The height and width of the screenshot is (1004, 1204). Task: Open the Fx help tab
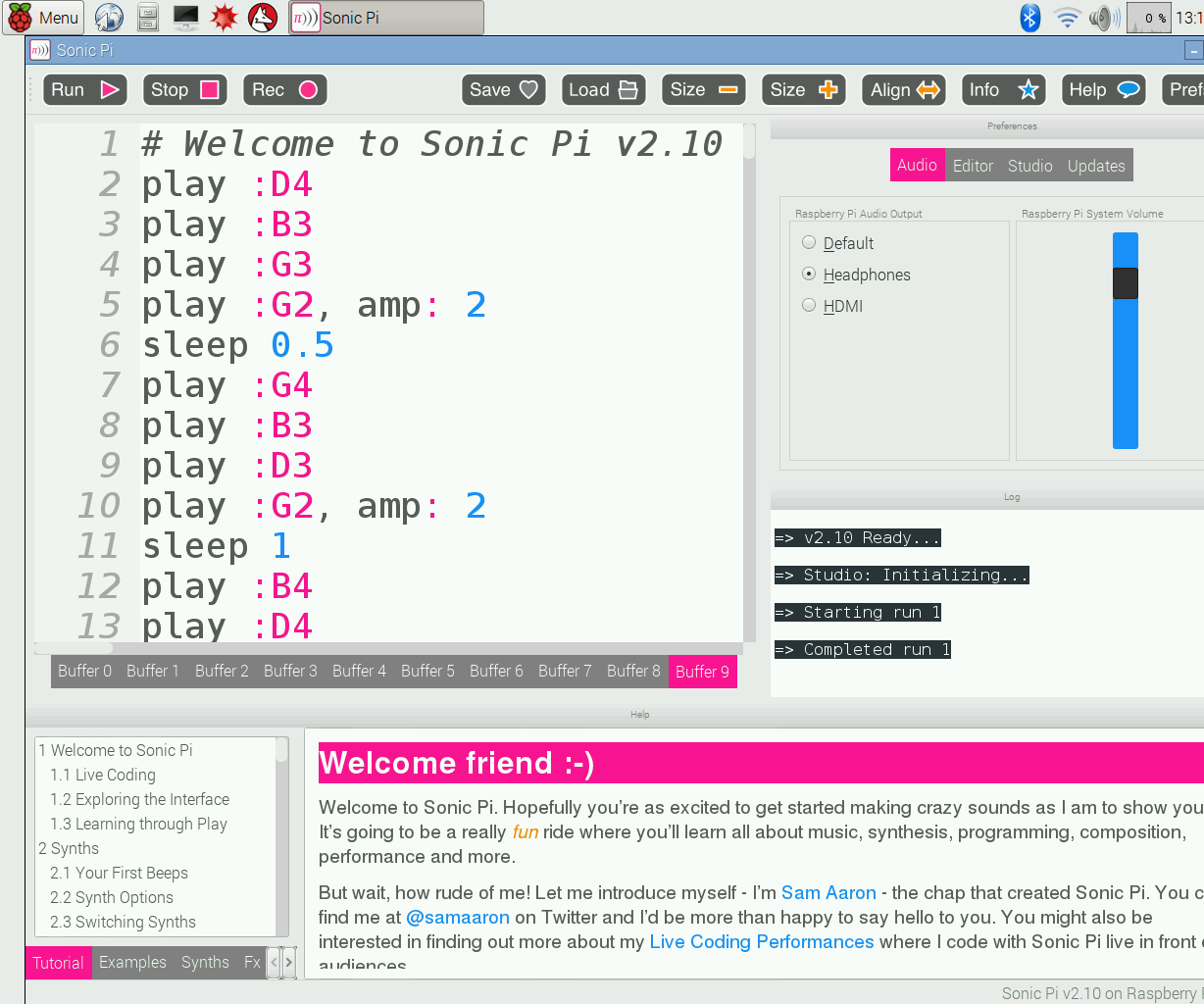(252, 963)
